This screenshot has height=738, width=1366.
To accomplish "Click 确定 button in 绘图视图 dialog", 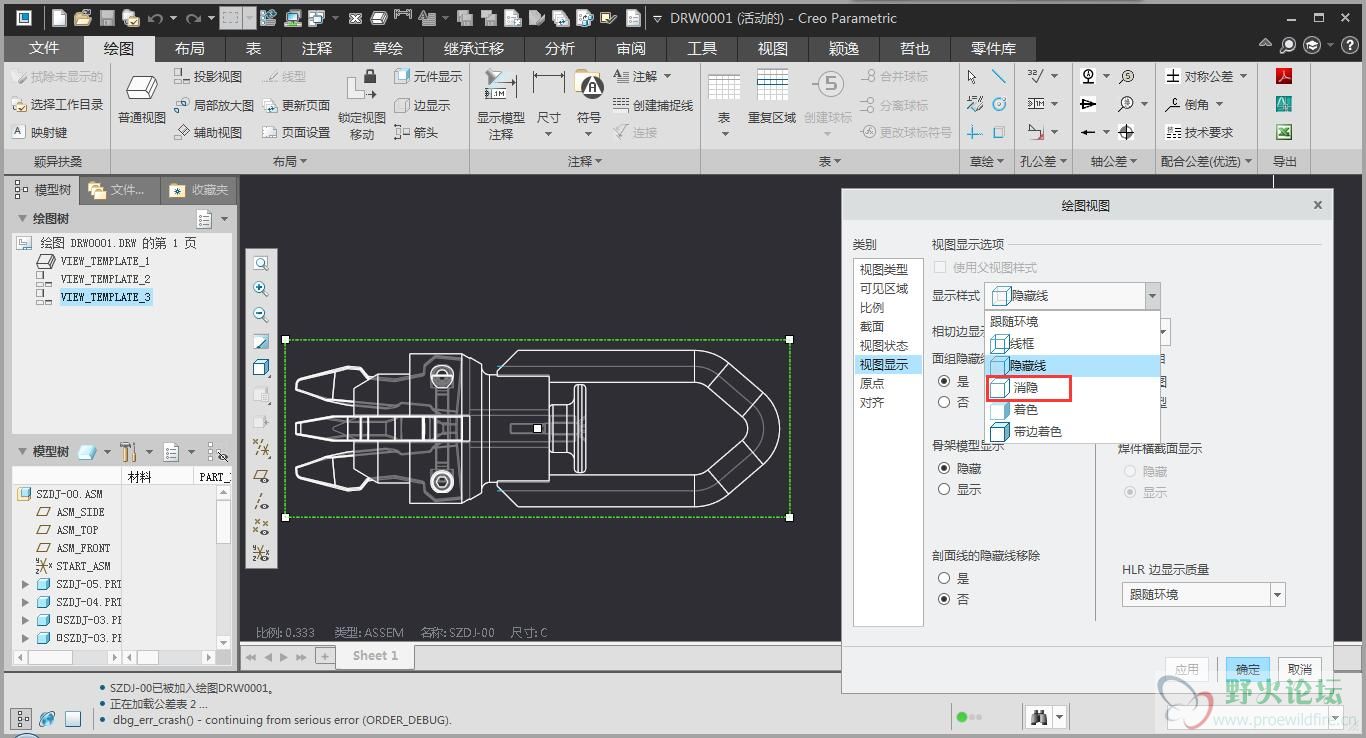I will point(1248,670).
